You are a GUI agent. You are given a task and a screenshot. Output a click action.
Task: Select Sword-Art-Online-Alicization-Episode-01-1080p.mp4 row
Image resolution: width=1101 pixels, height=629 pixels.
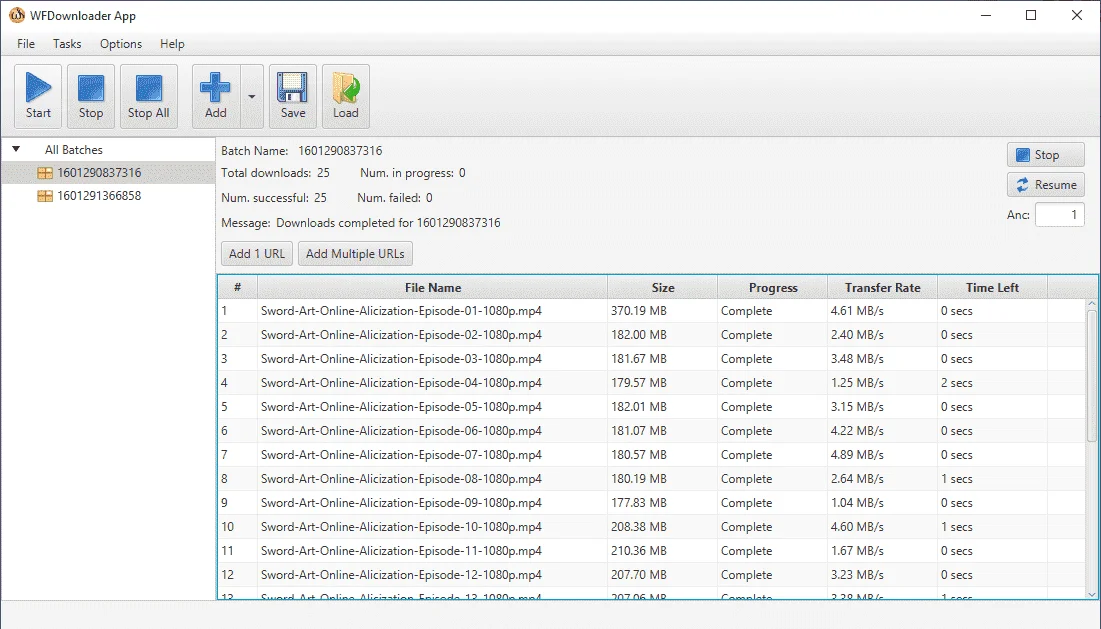tap(652, 311)
